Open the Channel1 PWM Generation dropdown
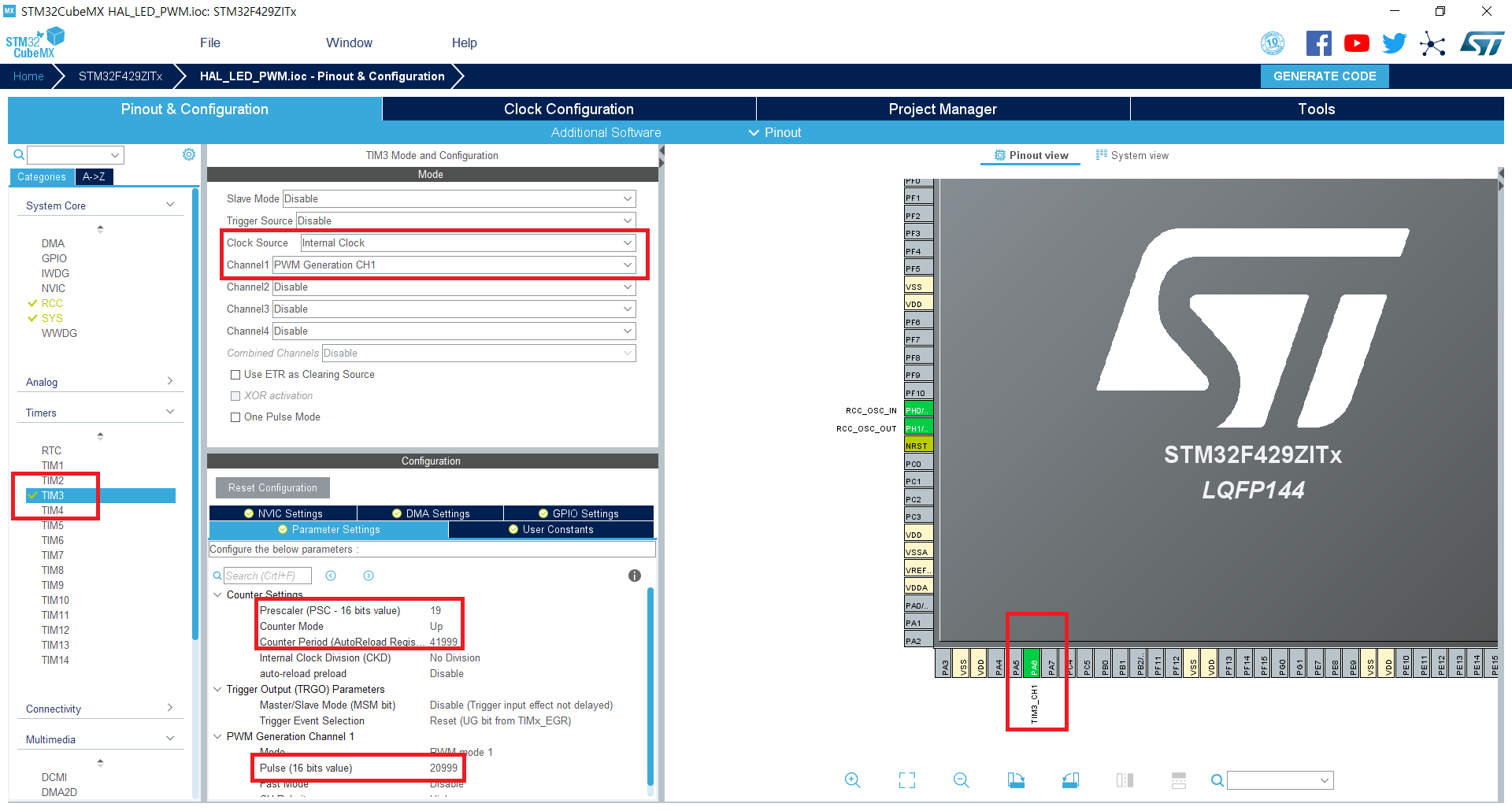This screenshot has height=811, width=1512. 454,265
